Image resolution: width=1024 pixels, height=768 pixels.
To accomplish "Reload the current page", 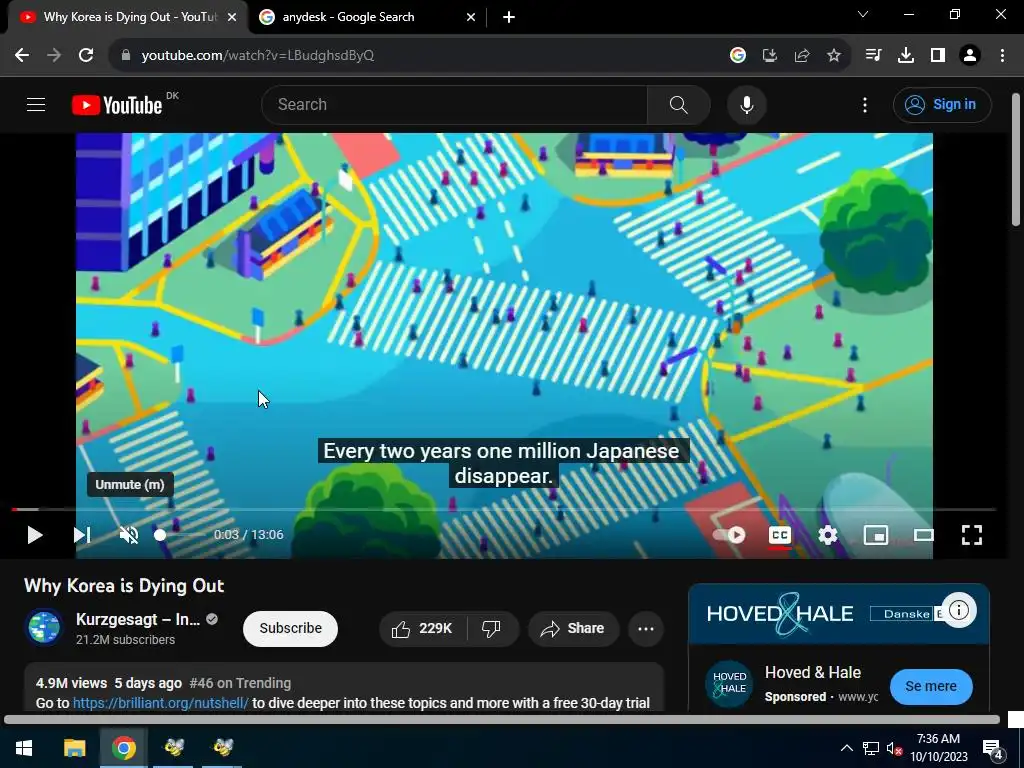I will click(x=86, y=56).
